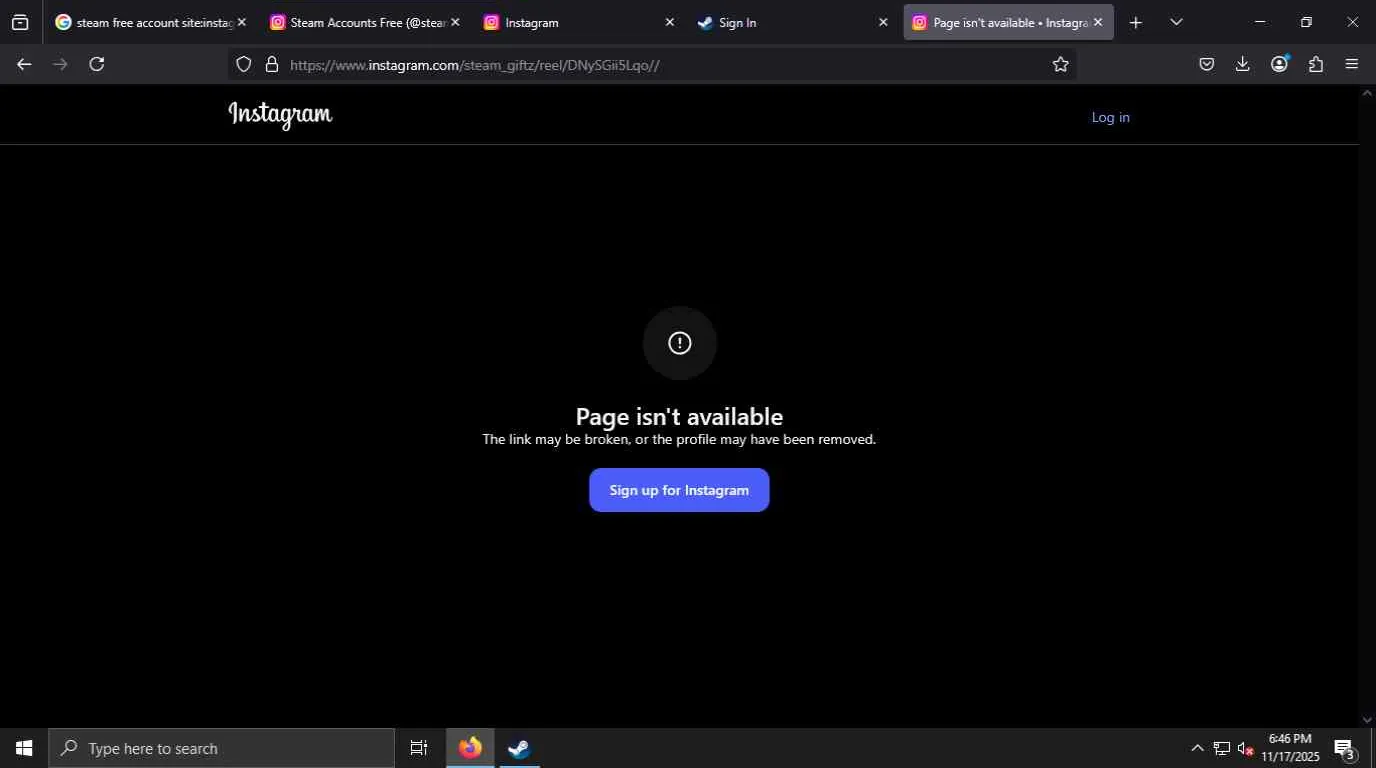This screenshot has width=1376, height=768.
Task: Click the Instagram logo
Action: point(280,115)
